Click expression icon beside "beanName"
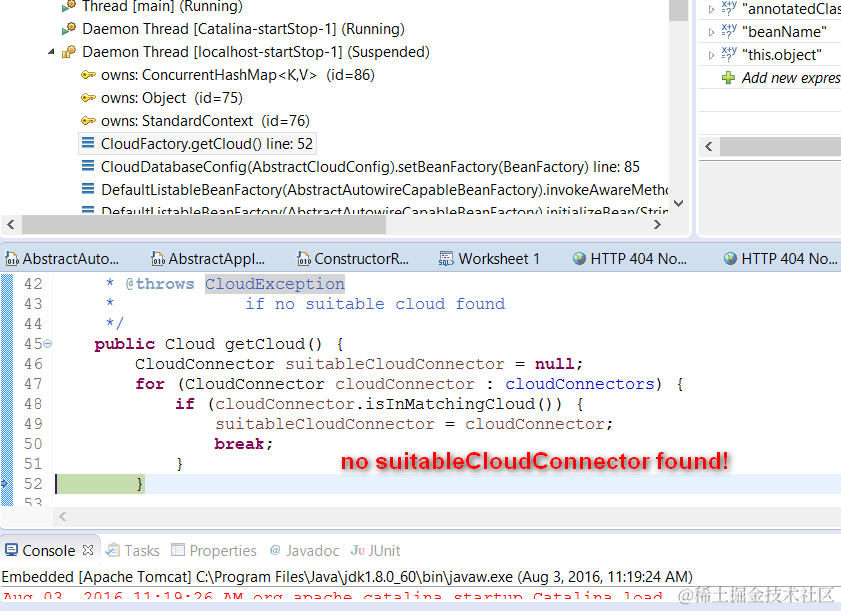This screenshot has width=841, height=611. pos(729,31)
